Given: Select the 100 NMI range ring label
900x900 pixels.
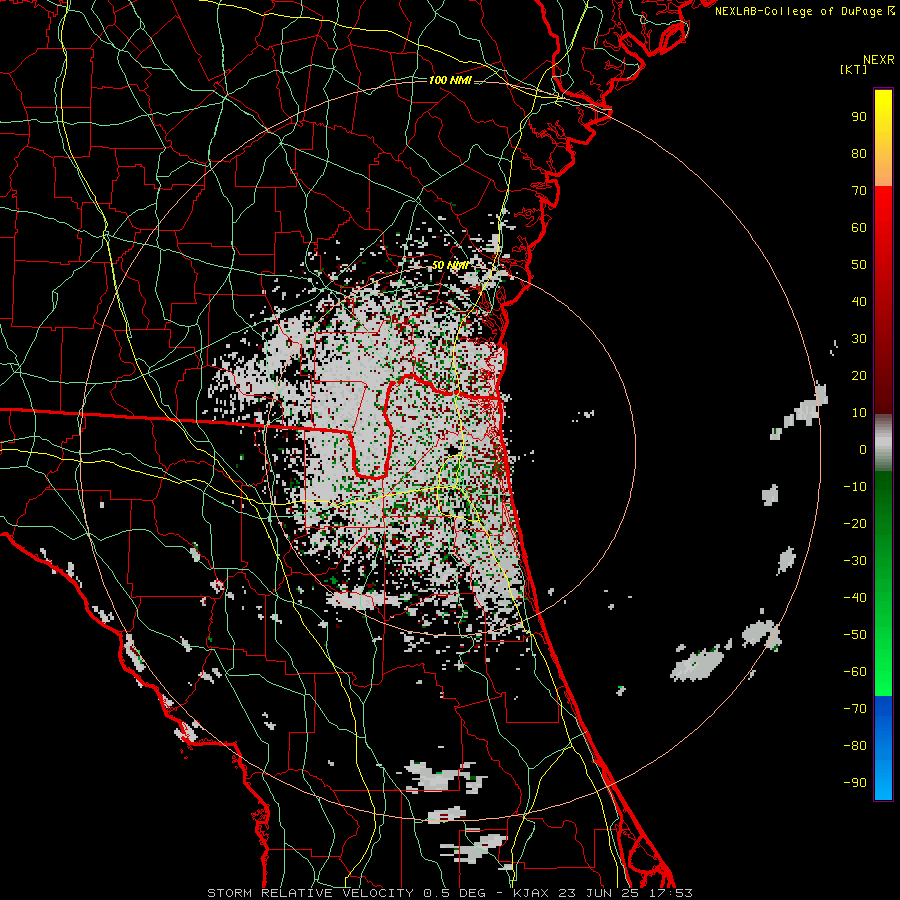Looking at the screenshot, I should (450, 80).
